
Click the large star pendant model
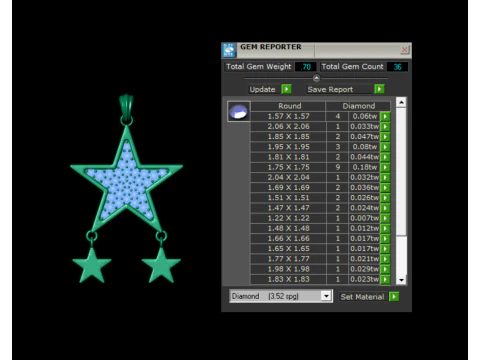pos(126,180)
